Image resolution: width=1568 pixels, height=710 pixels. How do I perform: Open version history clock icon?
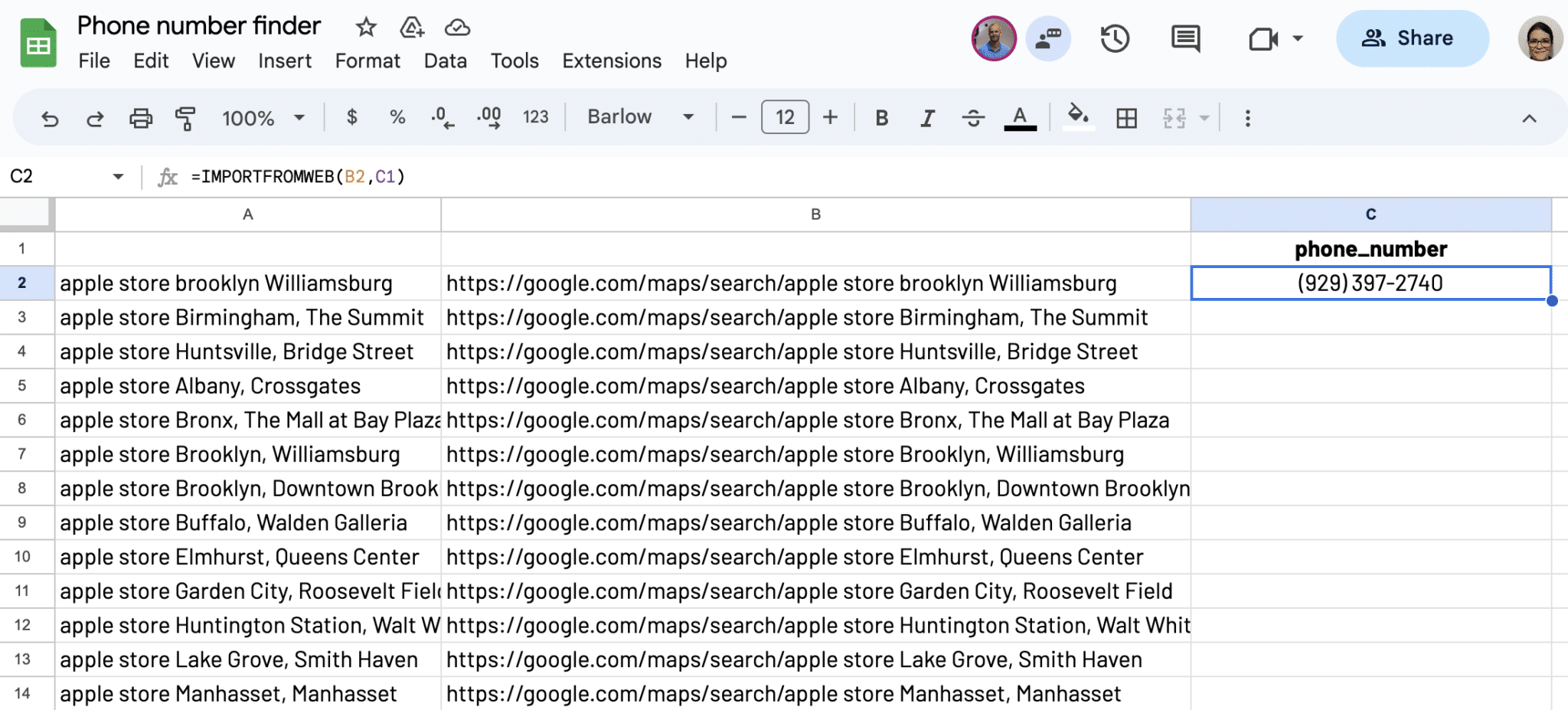(1115, 38)
